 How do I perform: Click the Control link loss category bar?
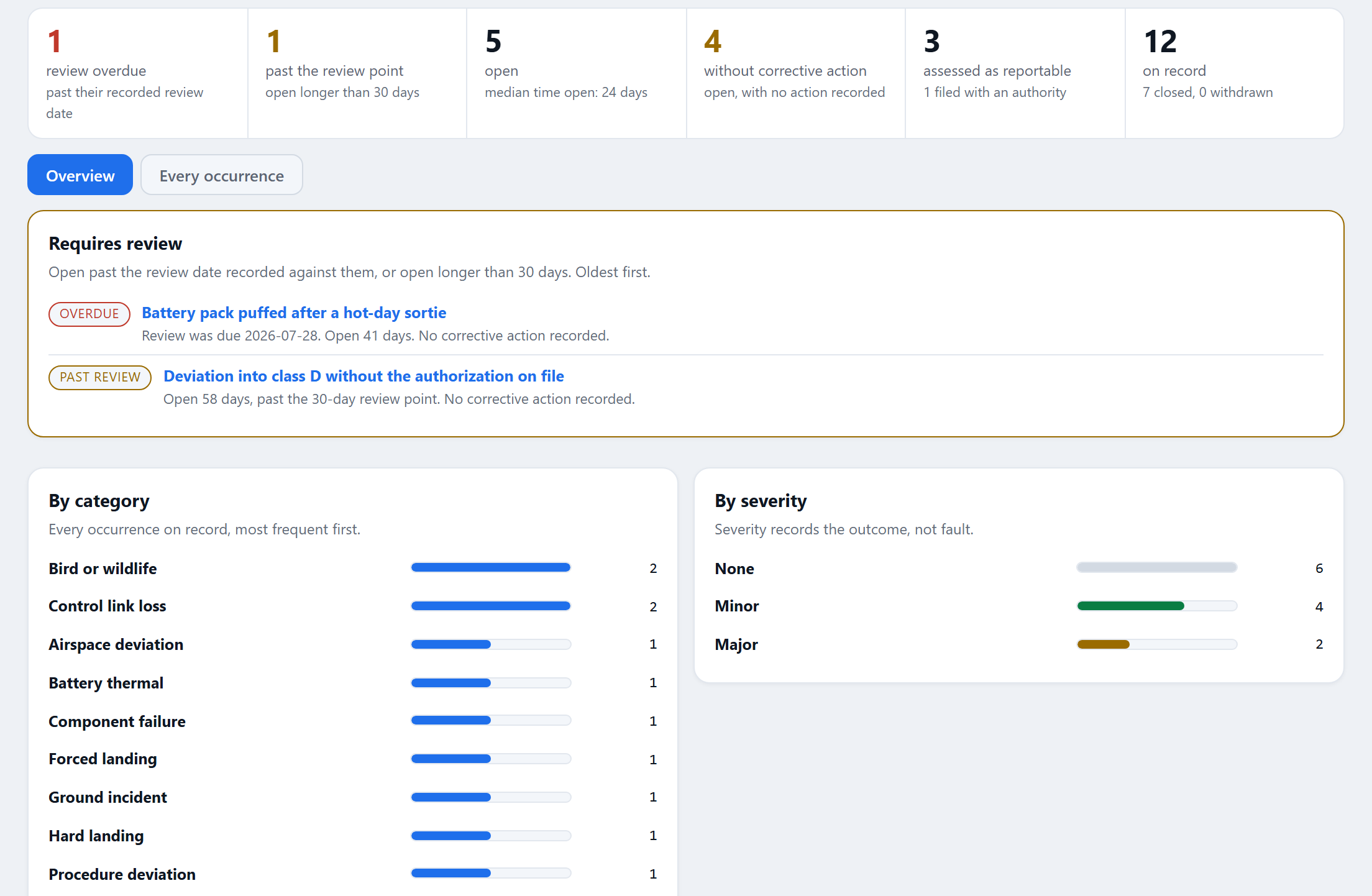click(491, 606)
